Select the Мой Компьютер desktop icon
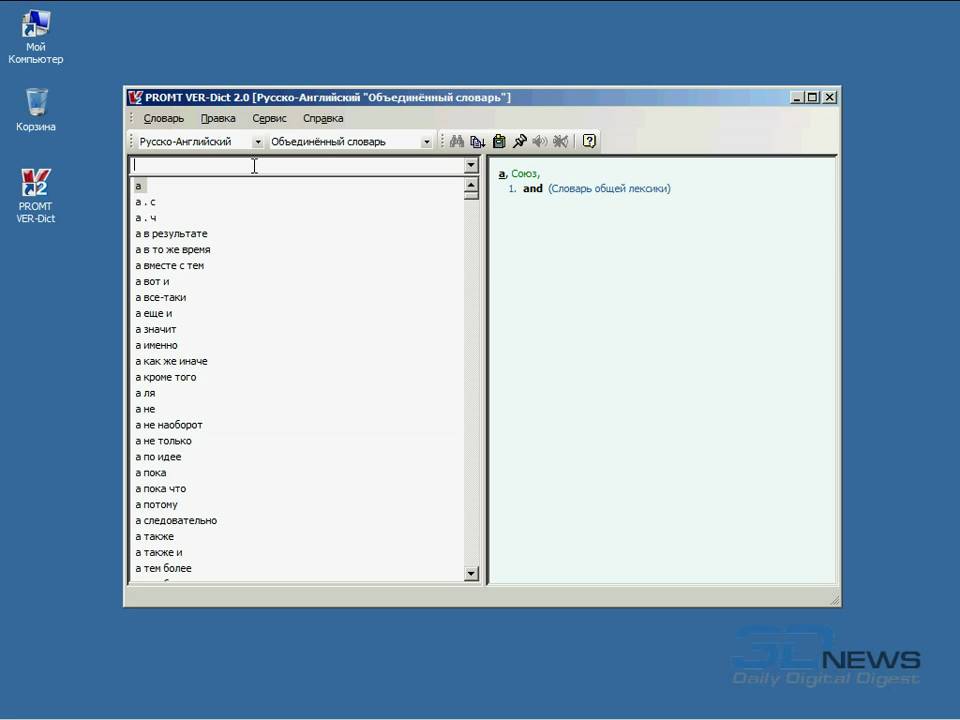This screenshot has height=720, width=960. coord(36,37)
